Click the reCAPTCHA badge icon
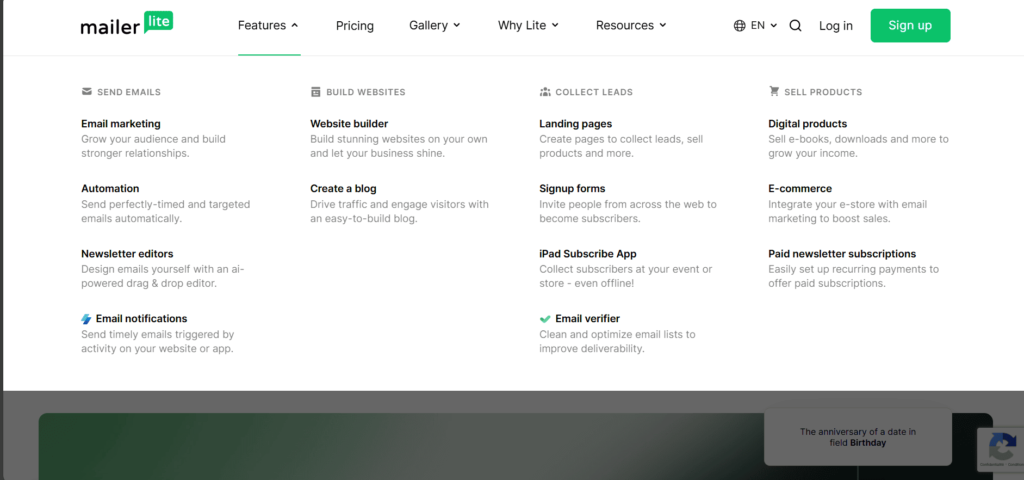Image resolution: width=1024 pixels, height=480 pixels. 1003,446
